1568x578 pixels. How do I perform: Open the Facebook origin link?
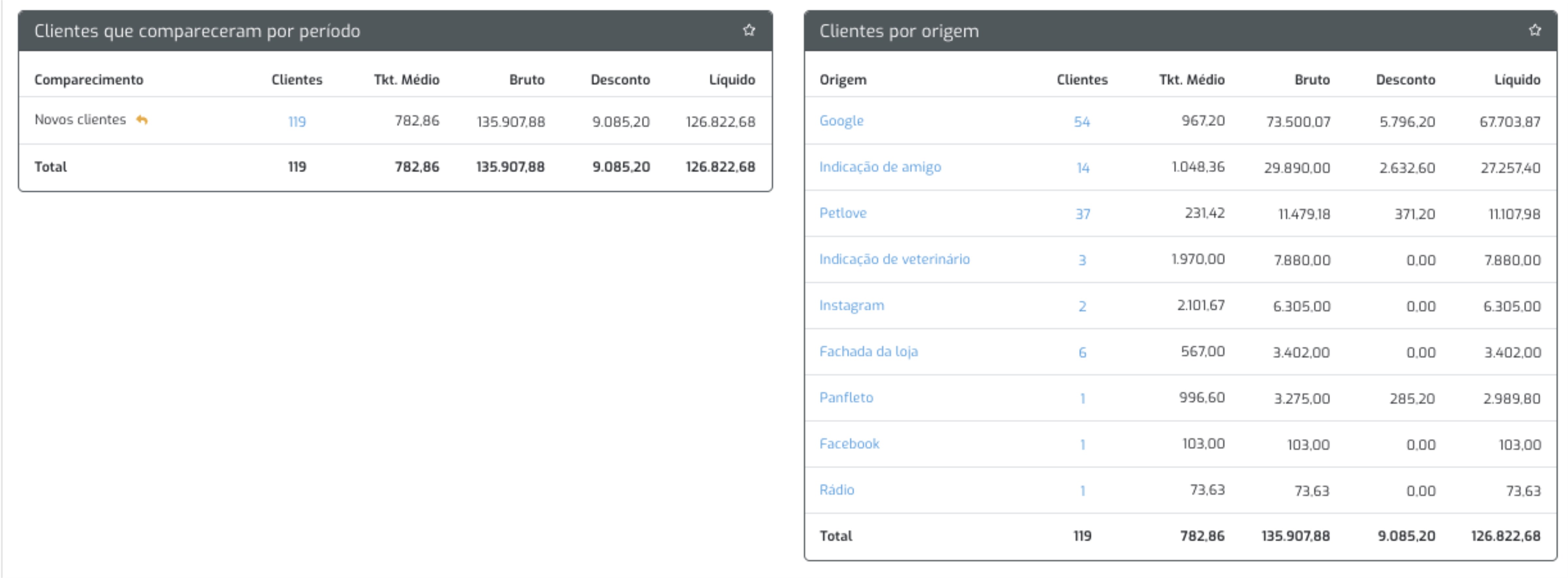849,444
